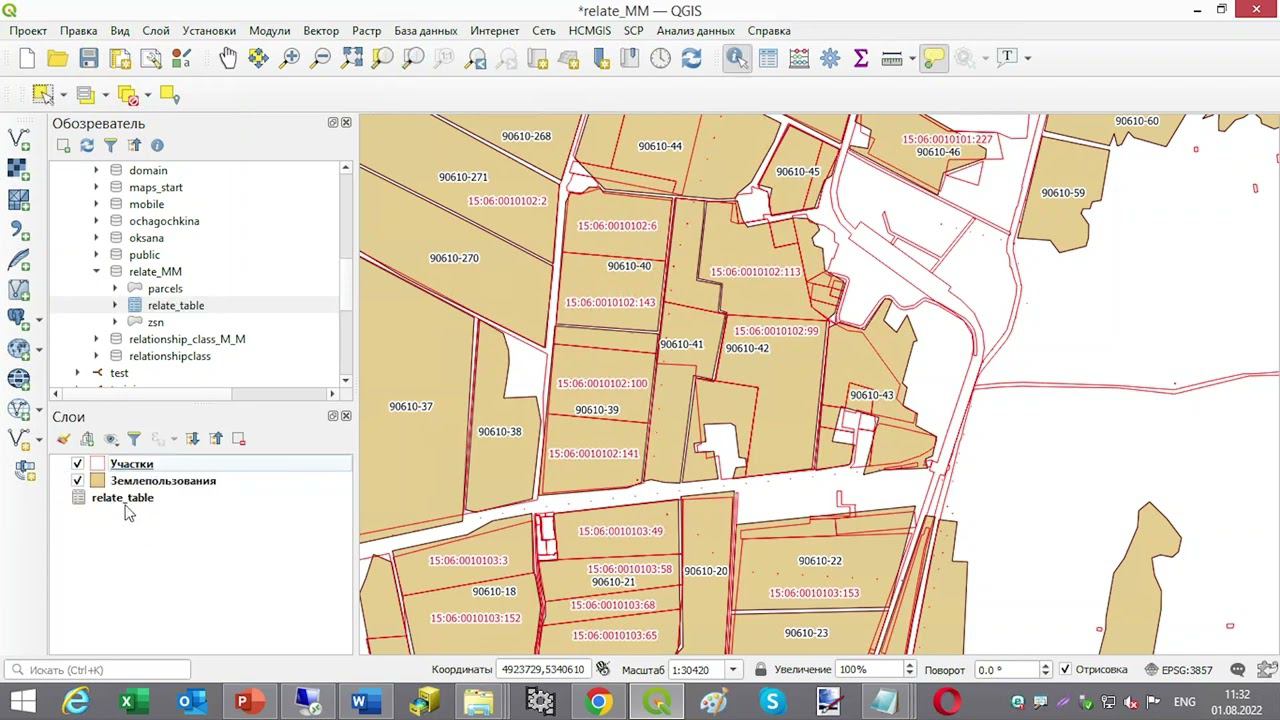
Task: Uncheck the Землепользования layer checkbox
Action: click(x=78, y=481)
